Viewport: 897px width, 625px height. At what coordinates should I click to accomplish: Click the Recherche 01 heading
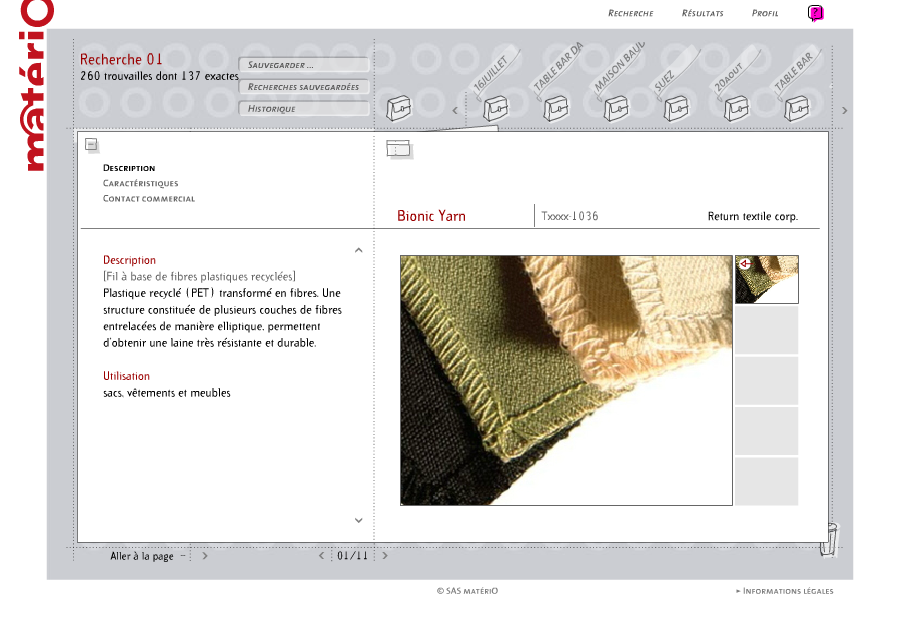[121, 59]
